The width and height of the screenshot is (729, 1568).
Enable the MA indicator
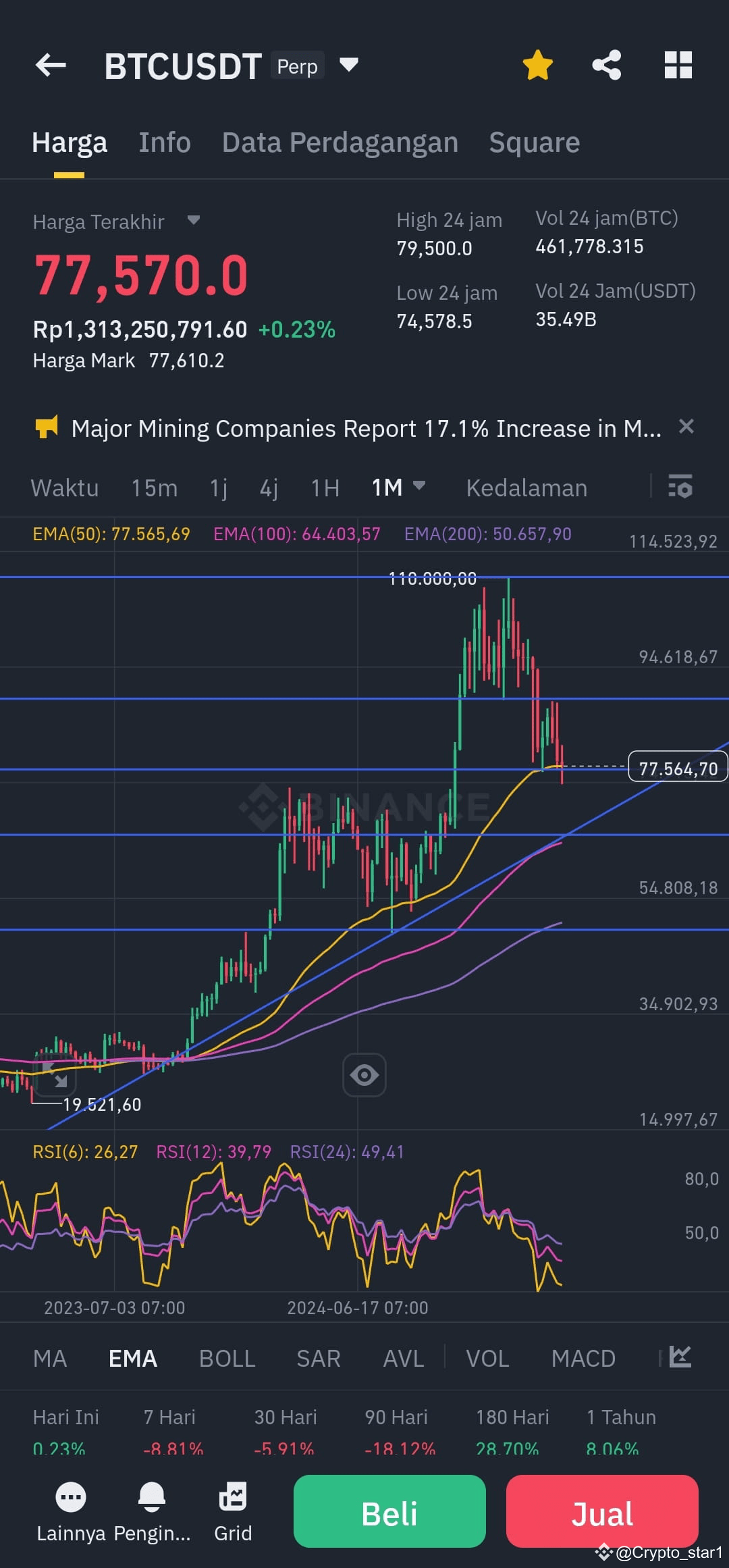[x=50, y=1358]
